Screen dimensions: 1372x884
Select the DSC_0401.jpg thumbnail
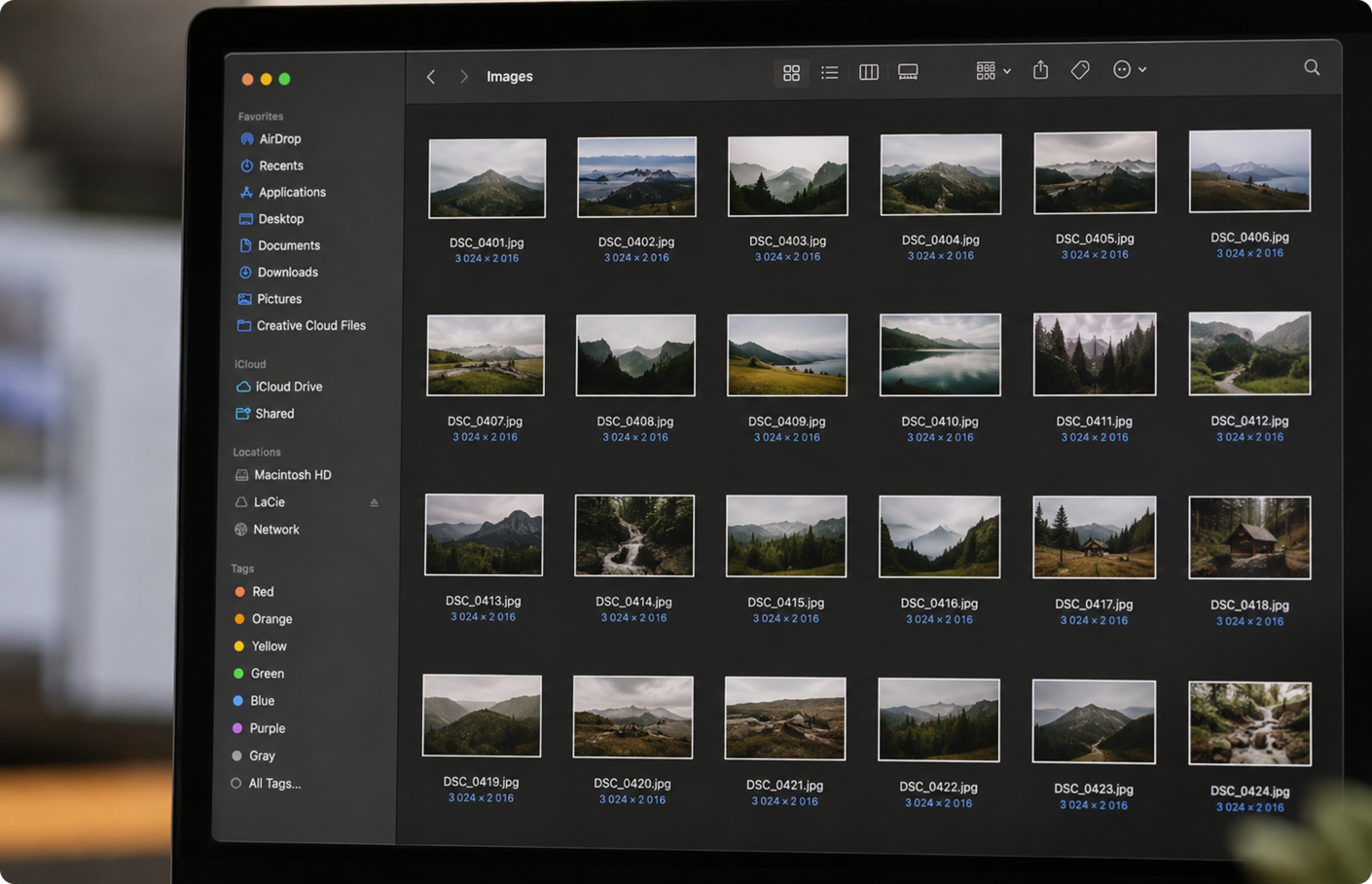click(x=487, y=178)
